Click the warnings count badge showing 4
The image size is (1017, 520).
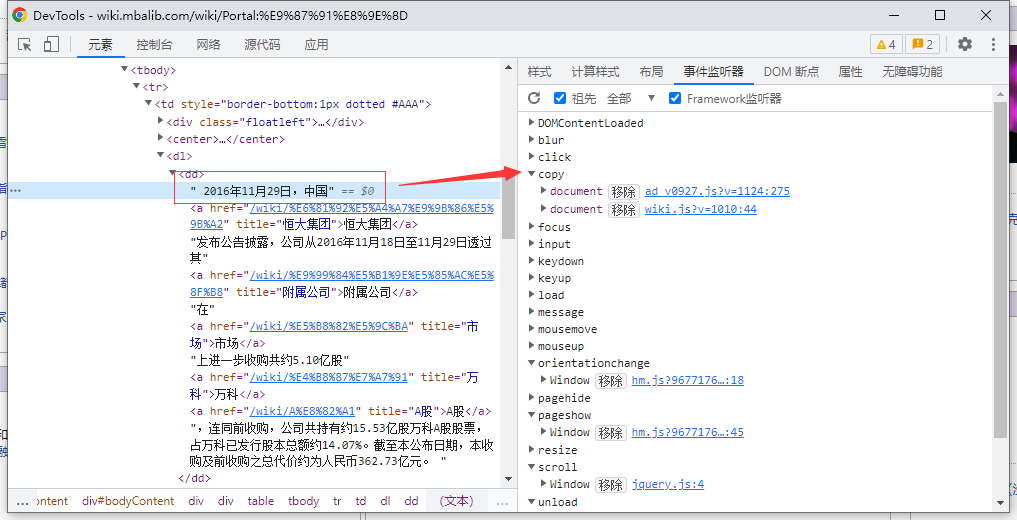[x=886, y=44]
